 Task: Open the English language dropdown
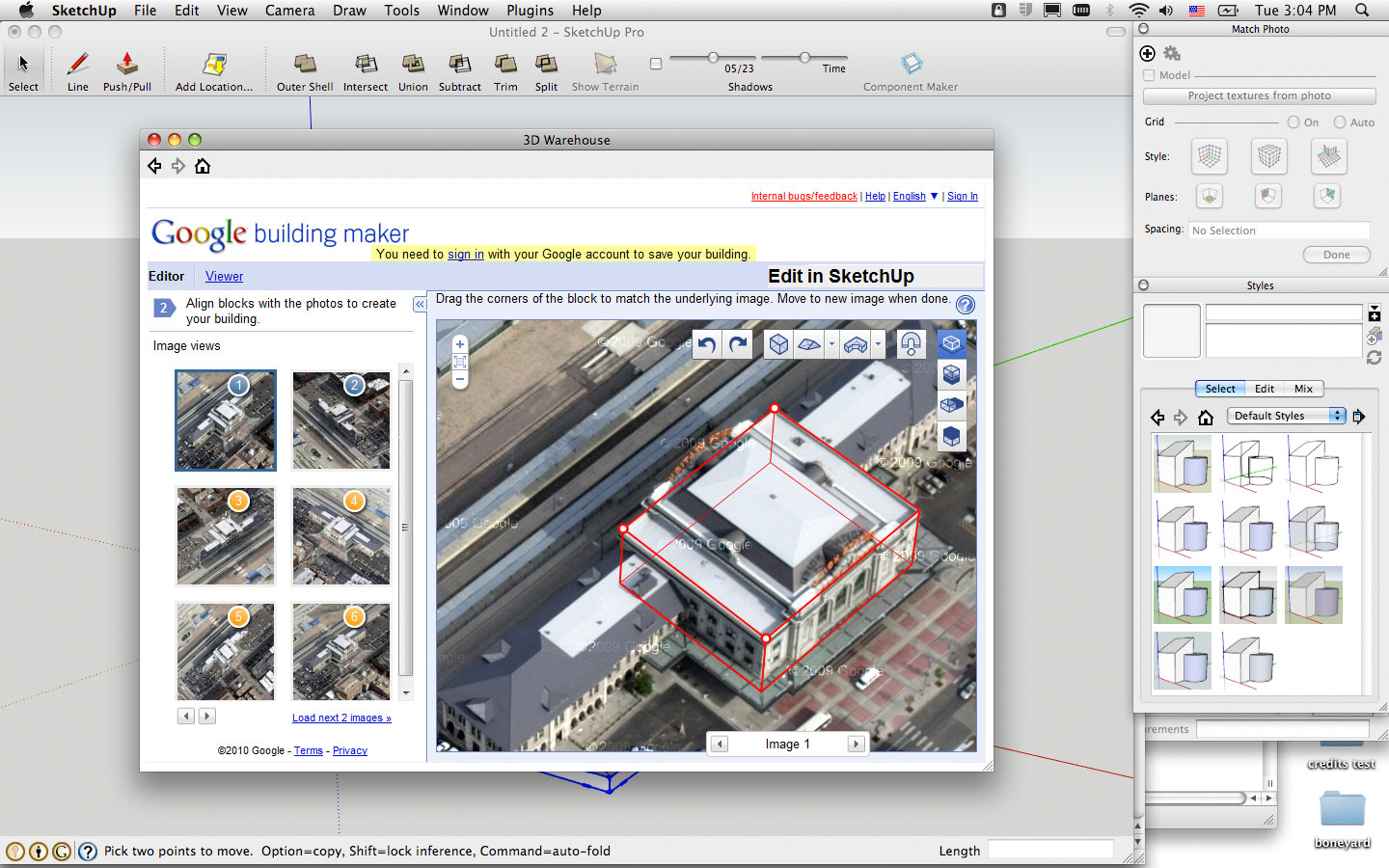pos(915,196)
